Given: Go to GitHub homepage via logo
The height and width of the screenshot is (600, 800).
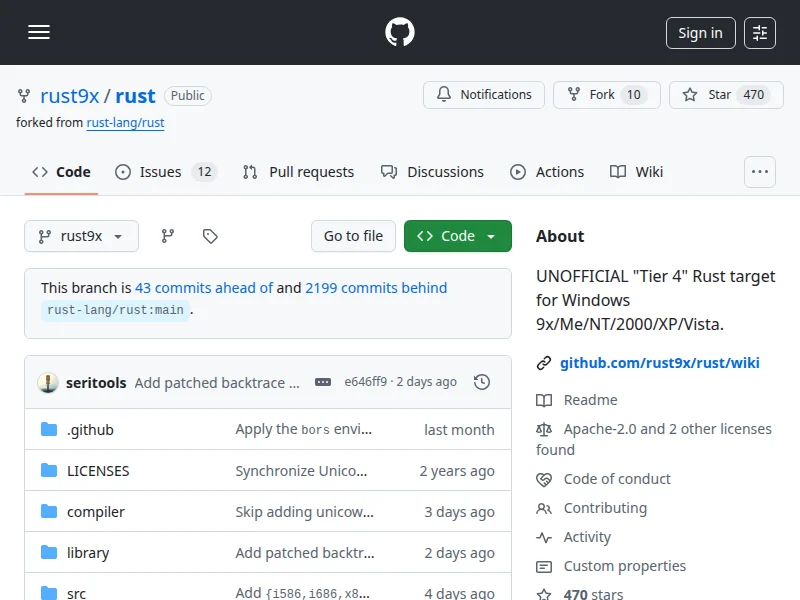Looking at the screenshot, I should point(400,32).
